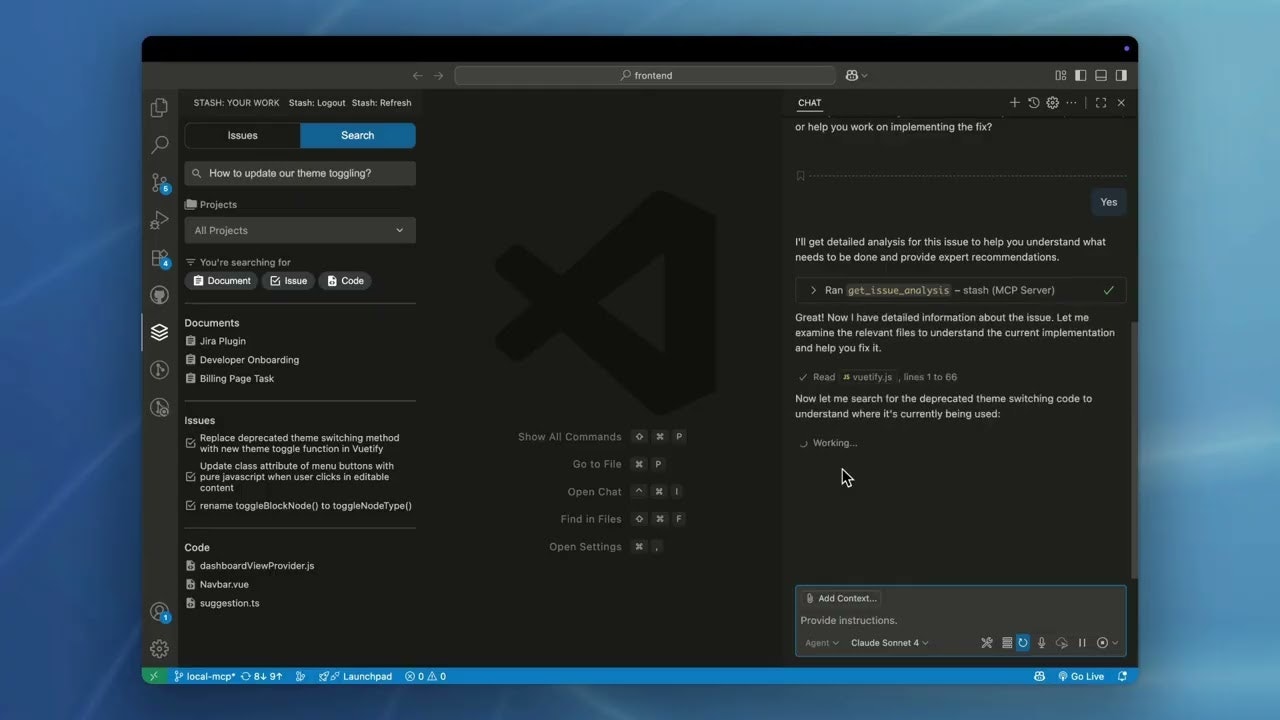Toggle the Issue search filter chip
Viewport: 1280px width, 720px height.
coord(288,281)
